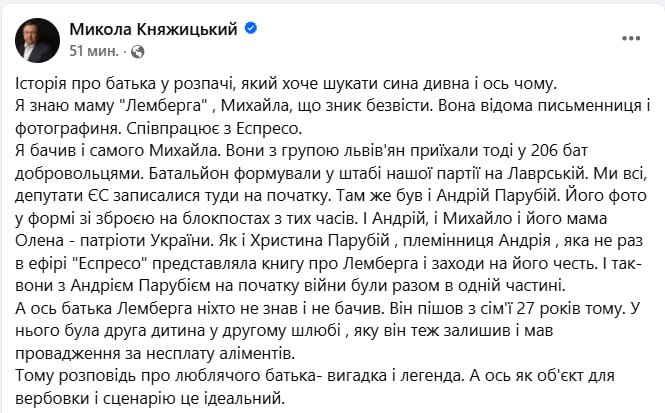This screenshot has width=665, height=413.
Task: Open the three-dots post options menu
Action: point(631,39)
